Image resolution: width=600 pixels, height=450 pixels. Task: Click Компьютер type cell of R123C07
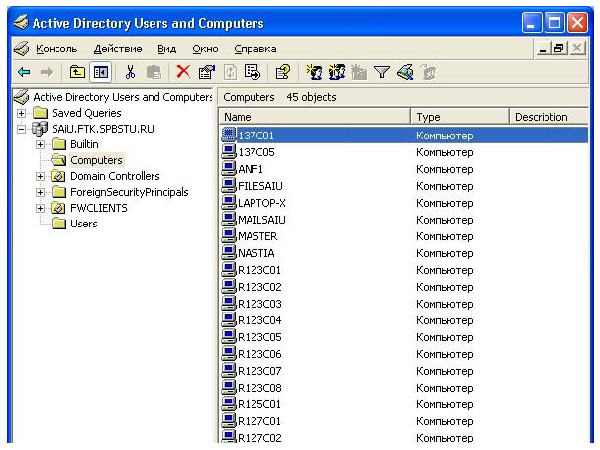point(444,371)
